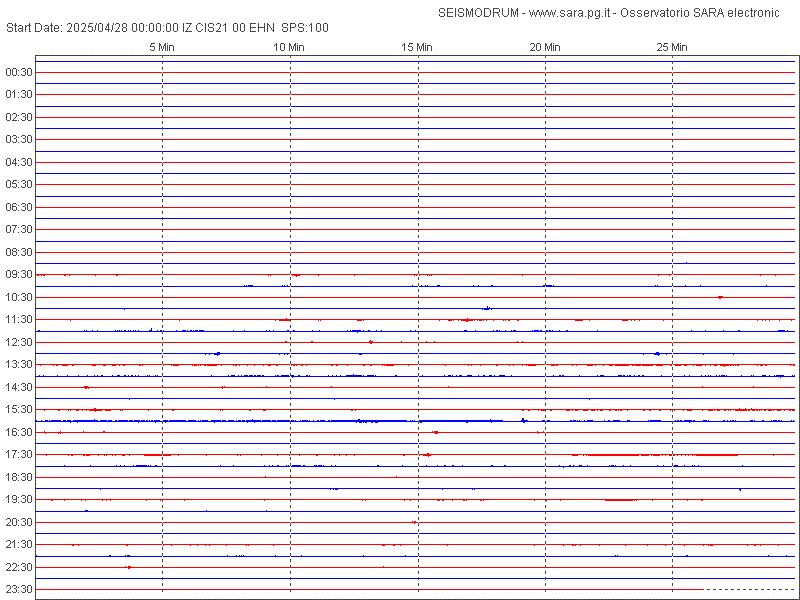Screen dimensions: 800x600
Task: Click the 20 Min axis label
Action: coord(545,47)
